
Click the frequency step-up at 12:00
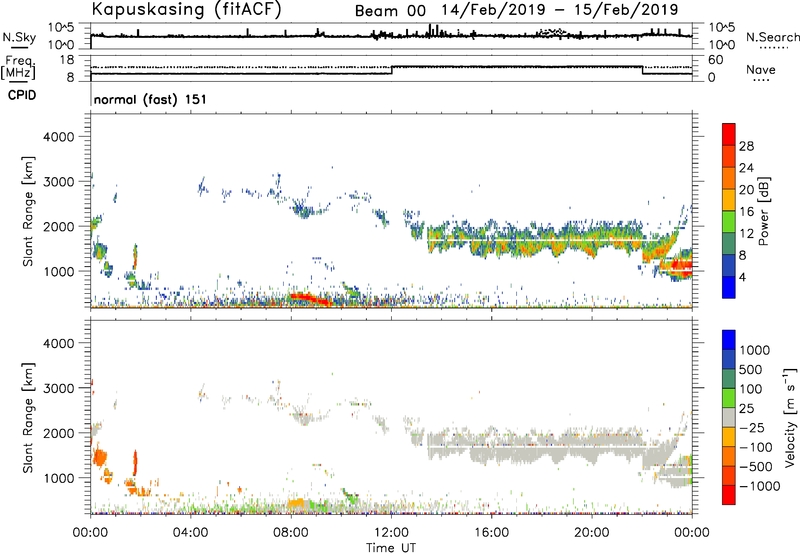(391, 70)
